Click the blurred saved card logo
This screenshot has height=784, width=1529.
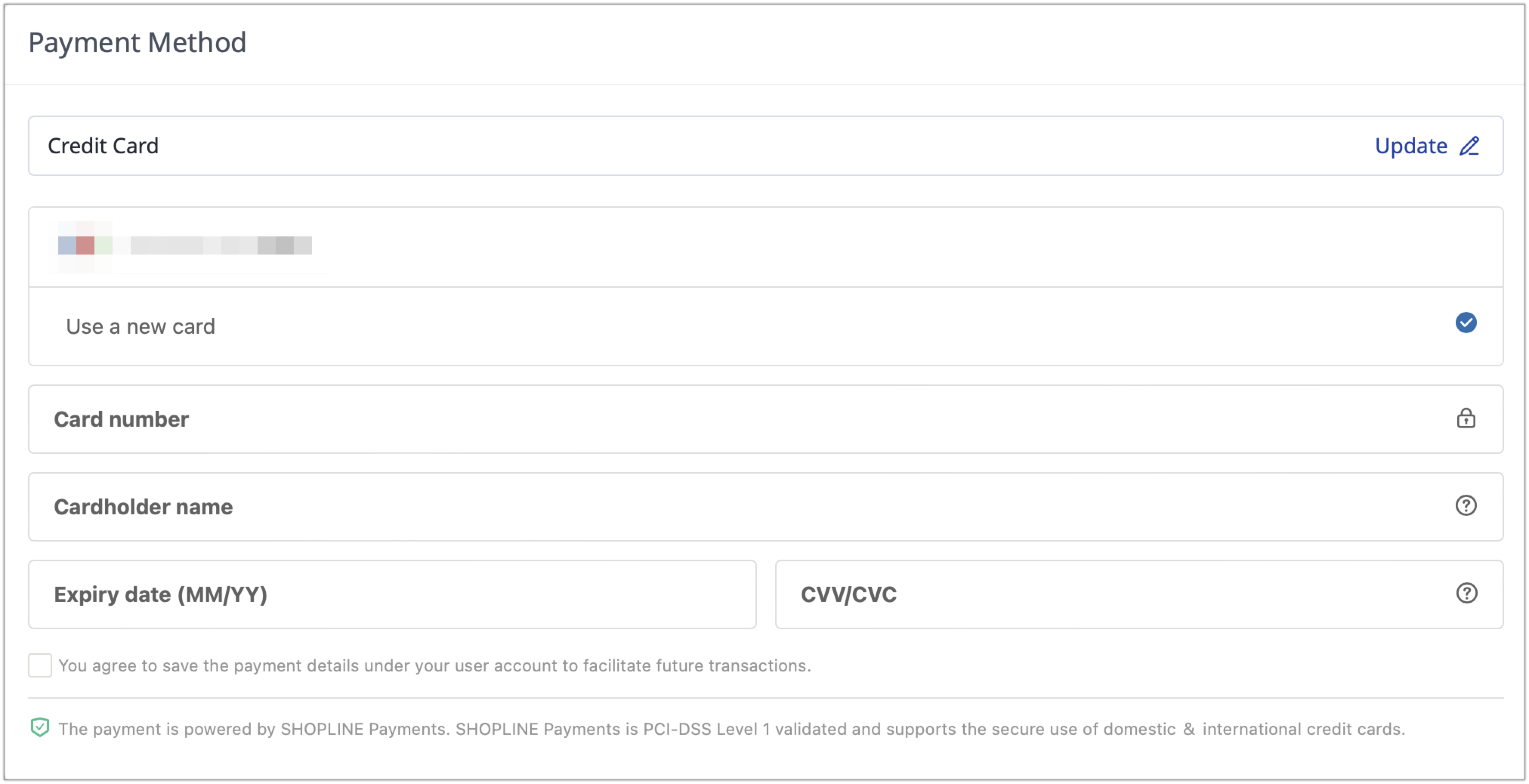pyautogui.click(x=85, y=245)
